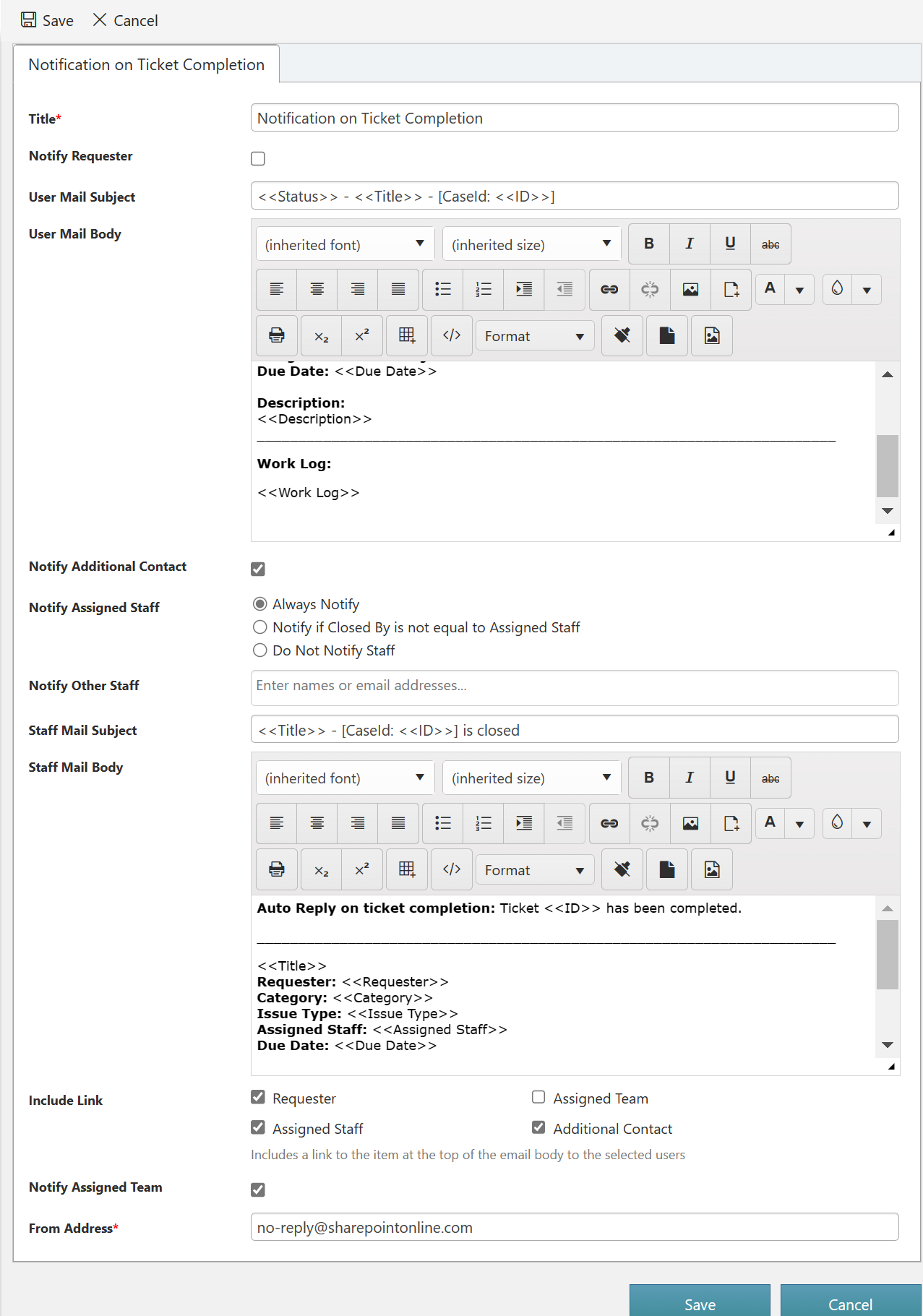
Task: Apply underline in Staff Mail Body editor
Action: point(730,778)
